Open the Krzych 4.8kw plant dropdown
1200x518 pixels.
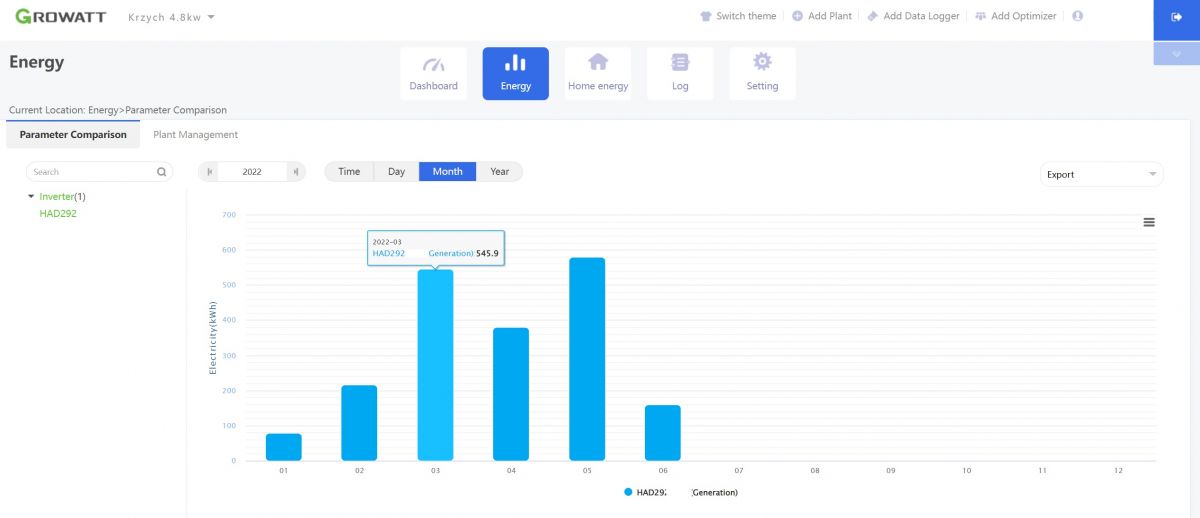pyautogui.click(x=171, y=17)
